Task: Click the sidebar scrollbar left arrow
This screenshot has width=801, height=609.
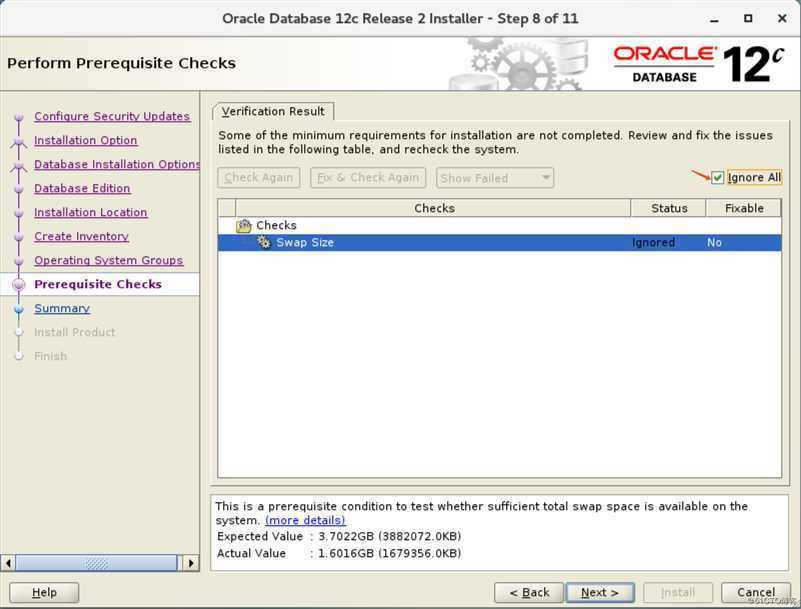Action: click(x=8, y=563)
